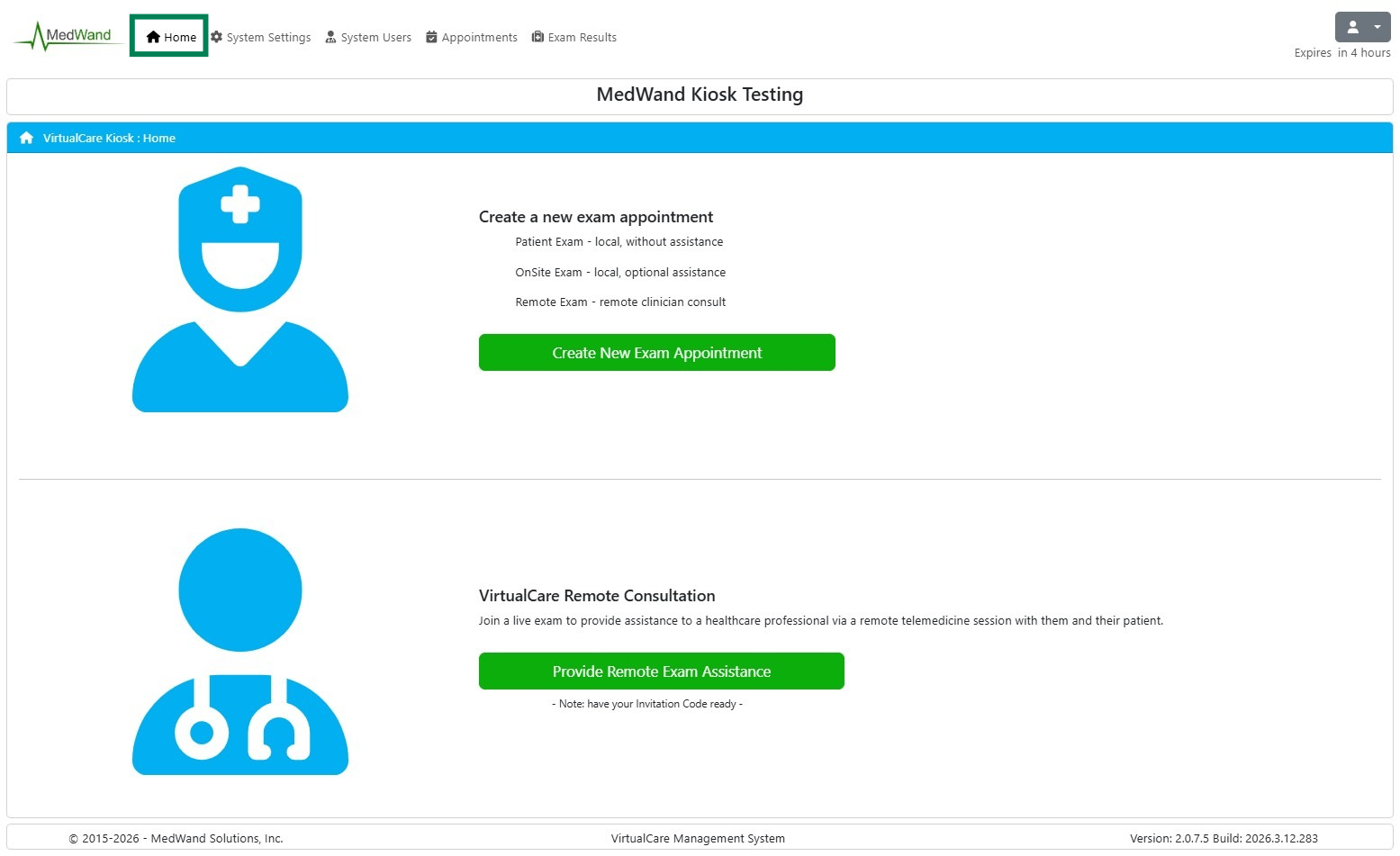
Task: Click the Exam Results medical kit icon
Action: pyautogui.click(x=537, y=37)
